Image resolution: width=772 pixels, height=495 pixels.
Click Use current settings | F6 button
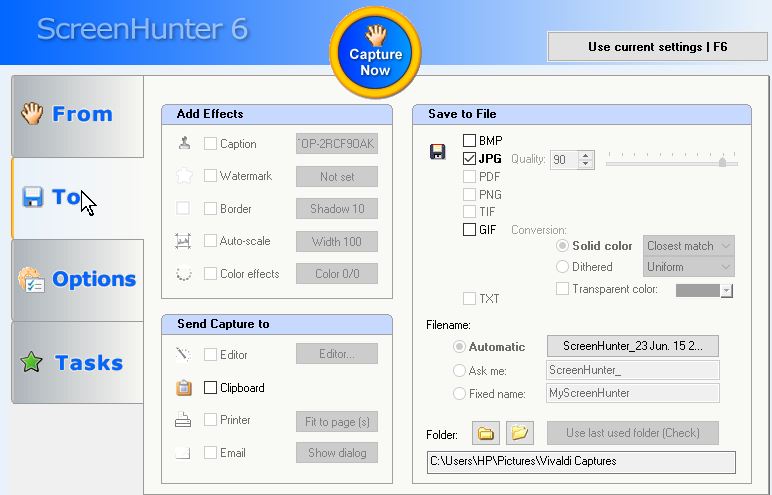point(657,47)
